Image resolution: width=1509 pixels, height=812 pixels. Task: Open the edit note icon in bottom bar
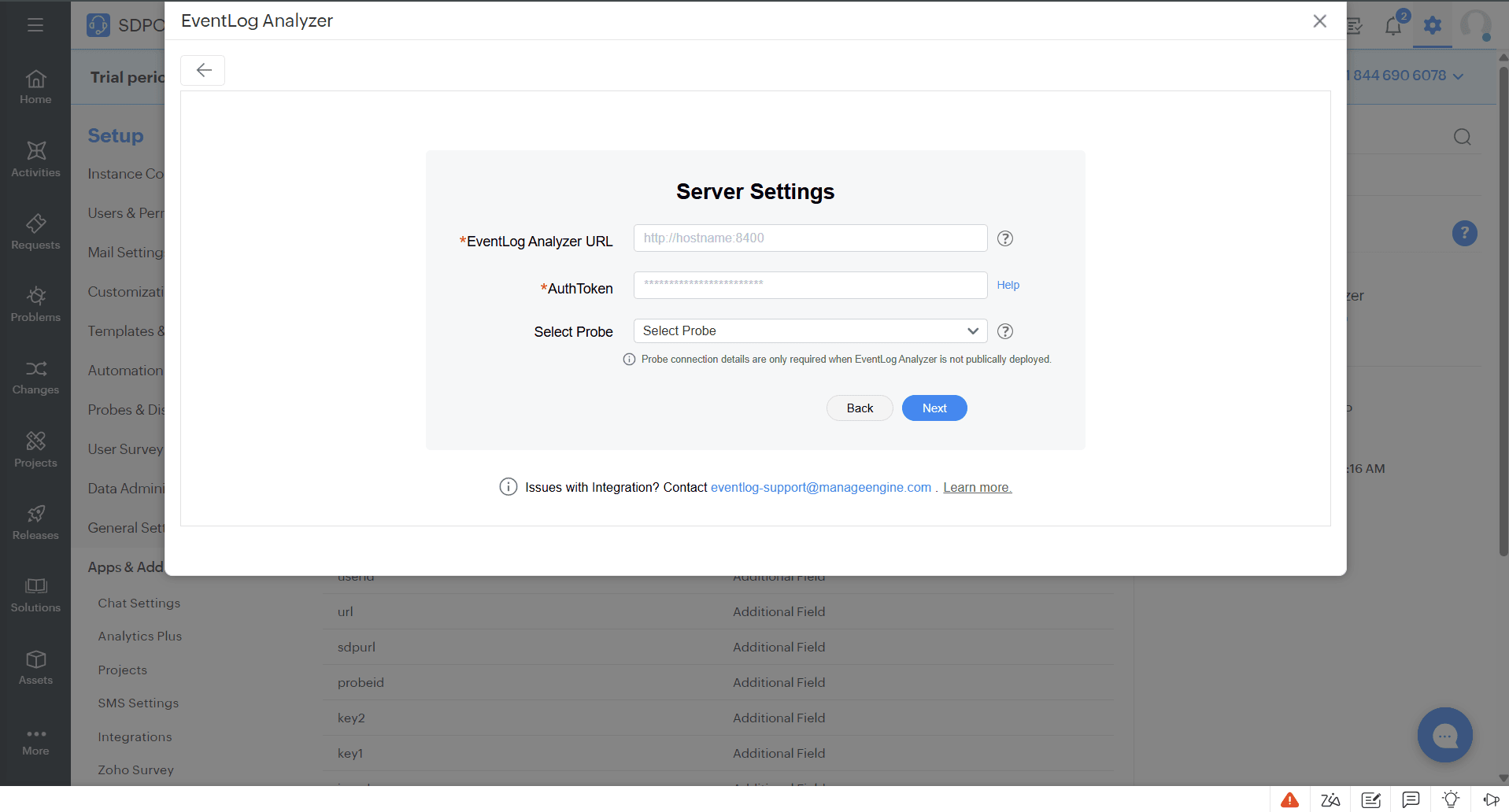click(1371, 800)
